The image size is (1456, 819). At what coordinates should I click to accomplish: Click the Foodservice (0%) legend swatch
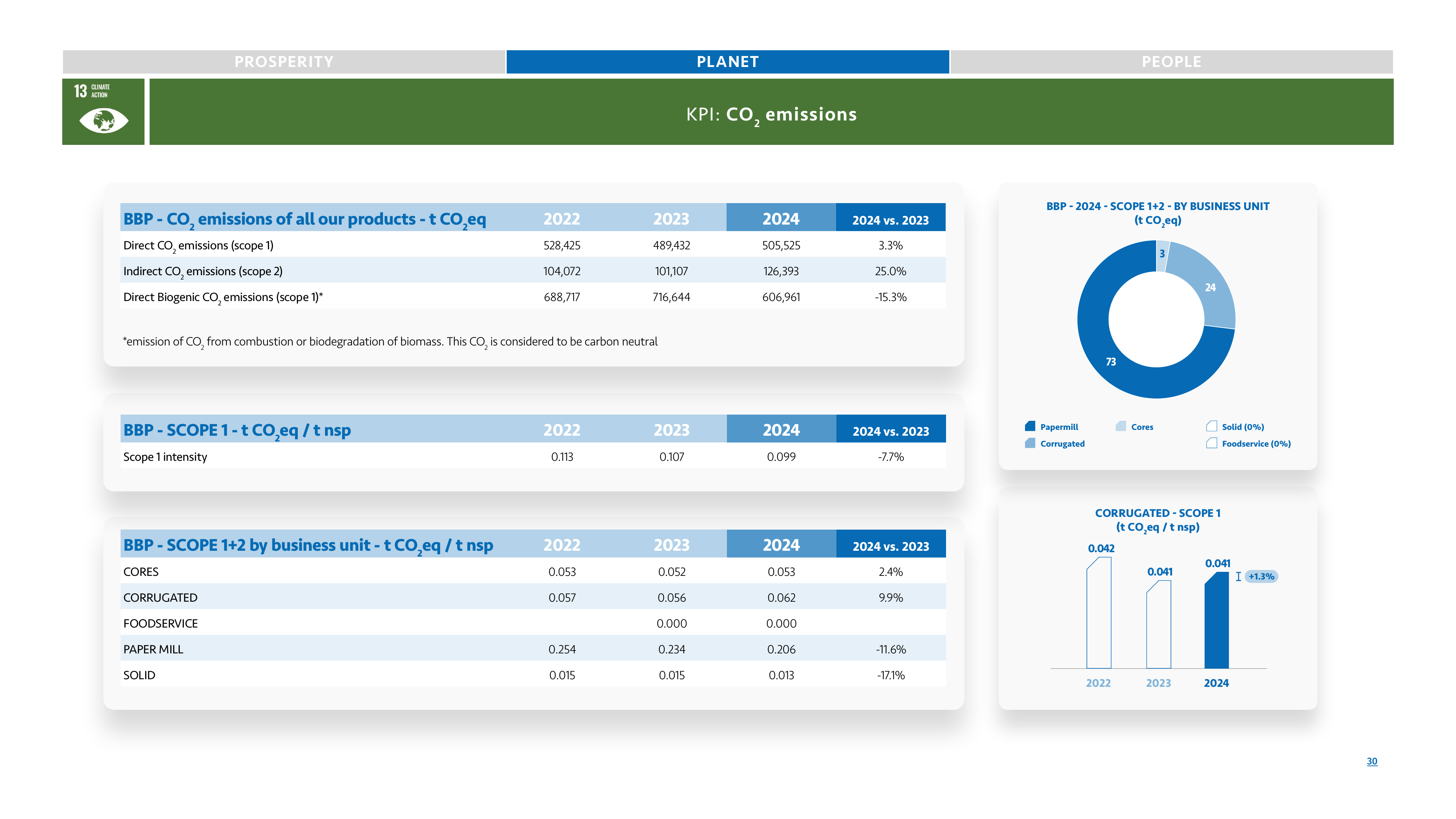coord(1211,443)
